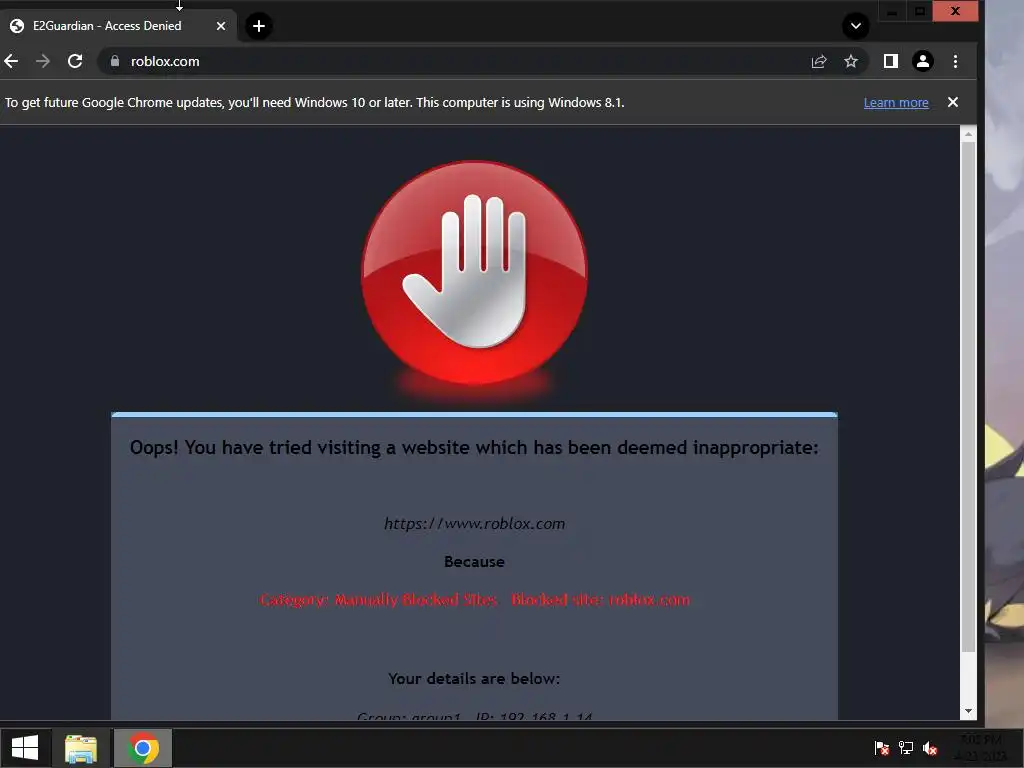Maximize the Chrome window
1024x768 pixels.
click(920, 11)
